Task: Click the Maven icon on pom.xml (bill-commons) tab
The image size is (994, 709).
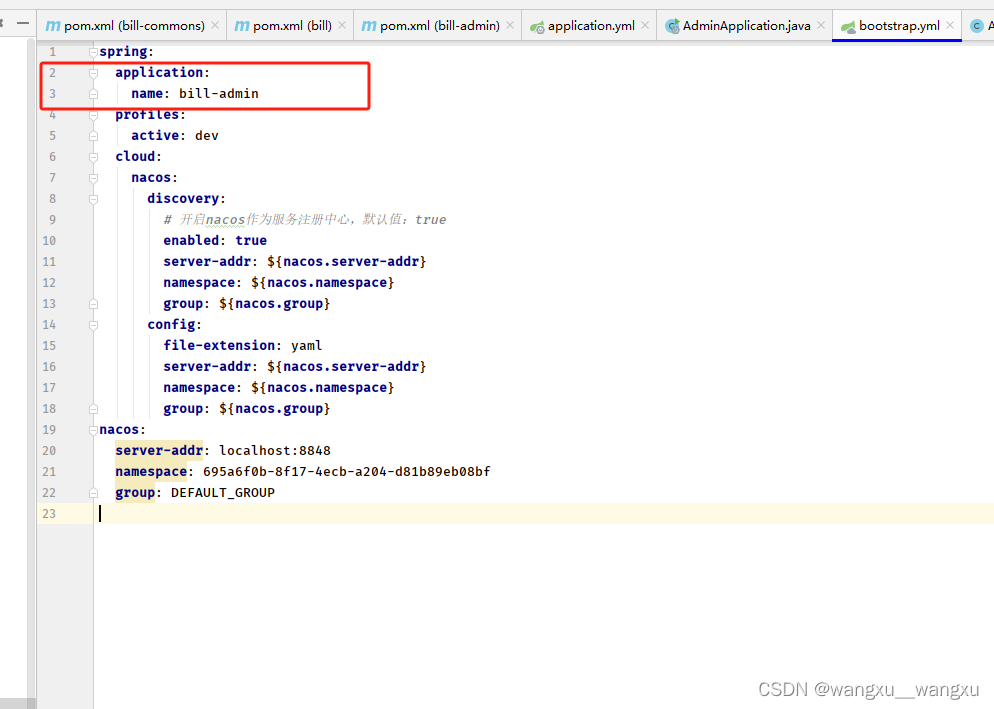Action: 53,26
